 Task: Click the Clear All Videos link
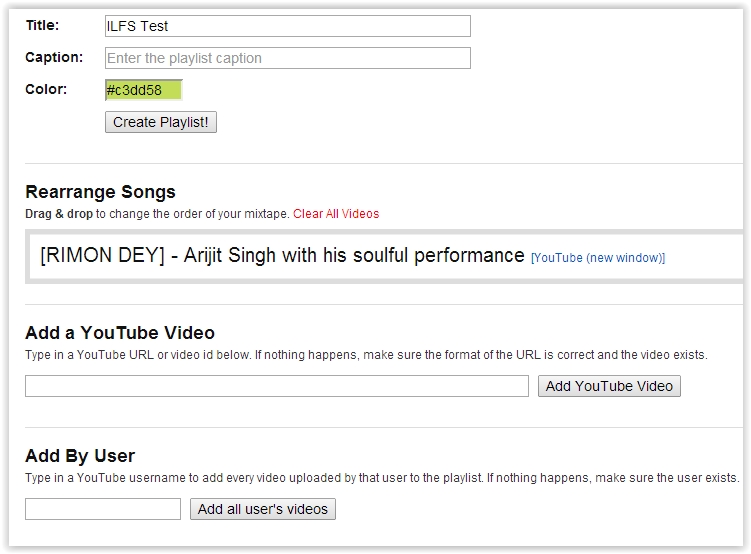point(336,214)
